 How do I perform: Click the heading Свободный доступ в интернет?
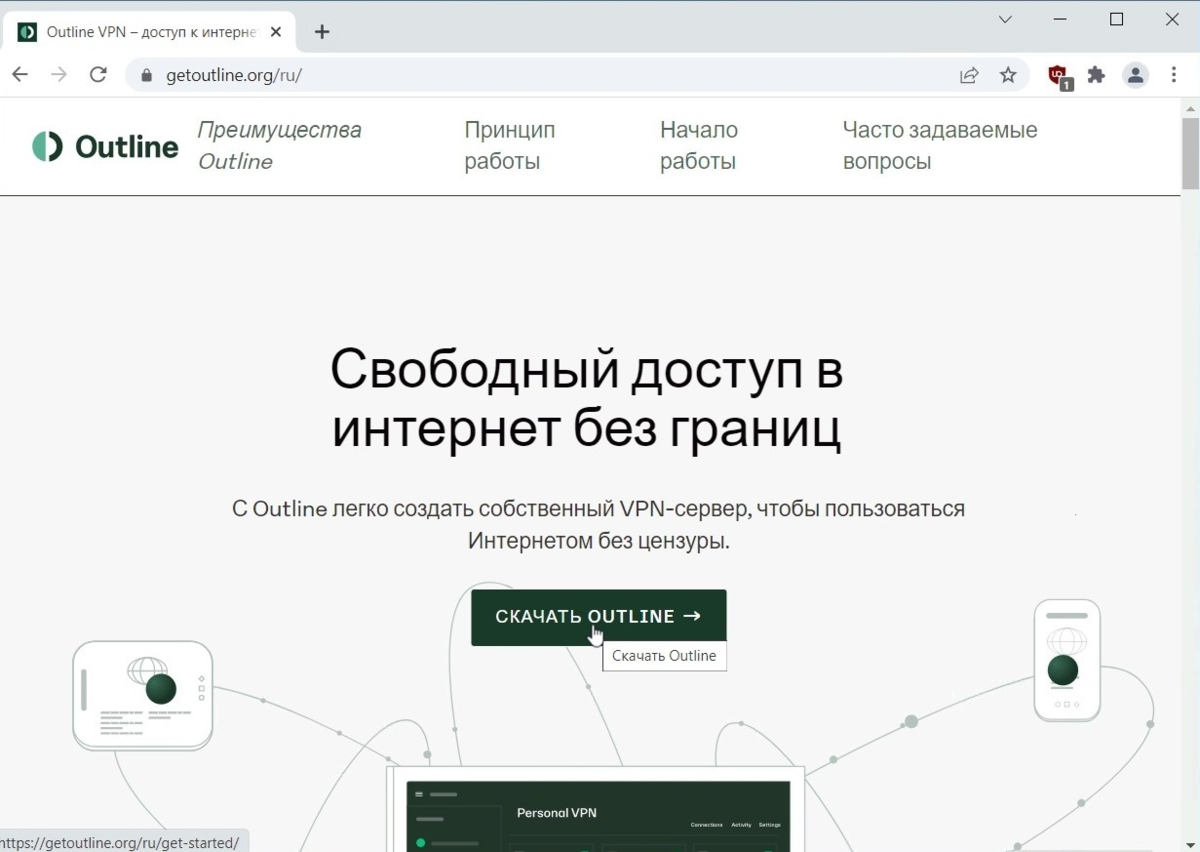coord(587,398)
